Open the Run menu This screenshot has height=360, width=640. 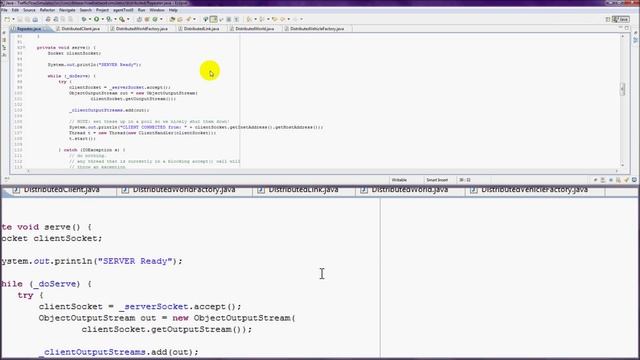(141, 10)
